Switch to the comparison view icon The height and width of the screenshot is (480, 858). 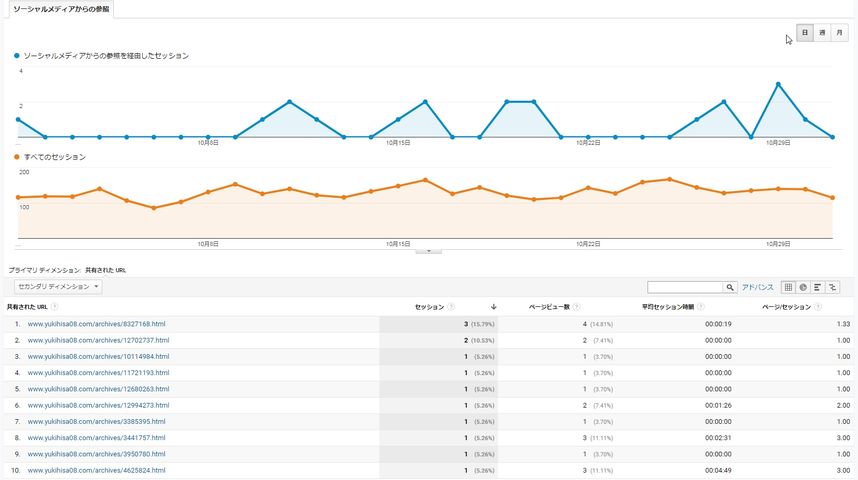point(832,287)
